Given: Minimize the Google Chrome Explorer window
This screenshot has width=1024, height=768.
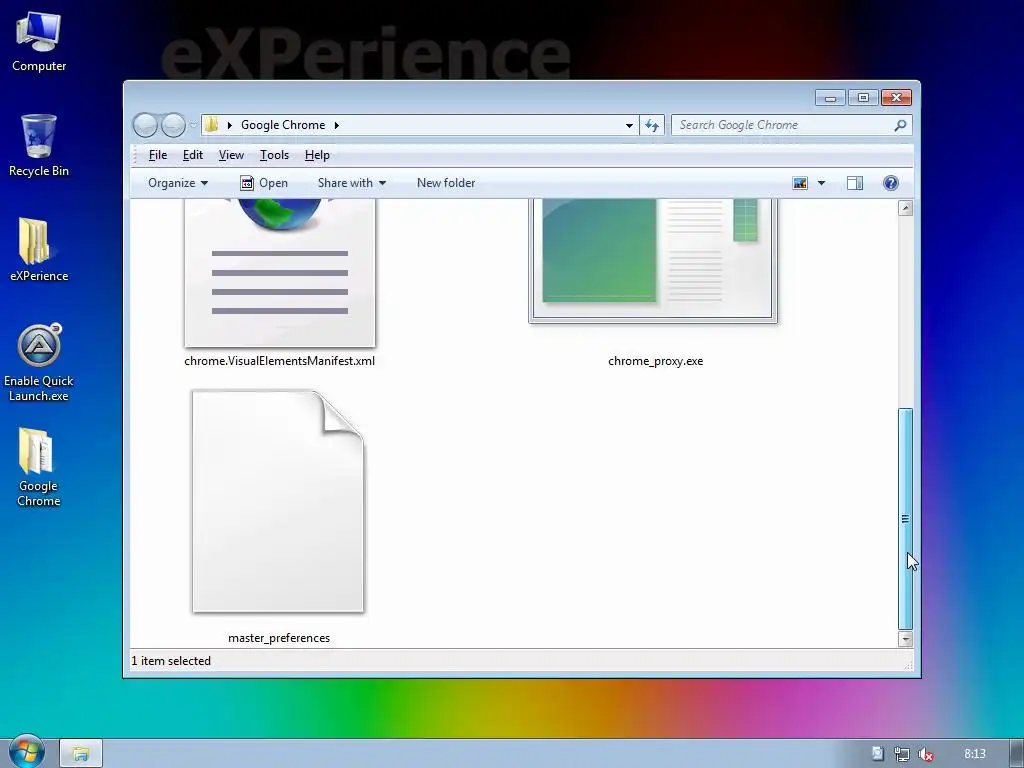Looking at the screenshot, I should click(830, 98).
